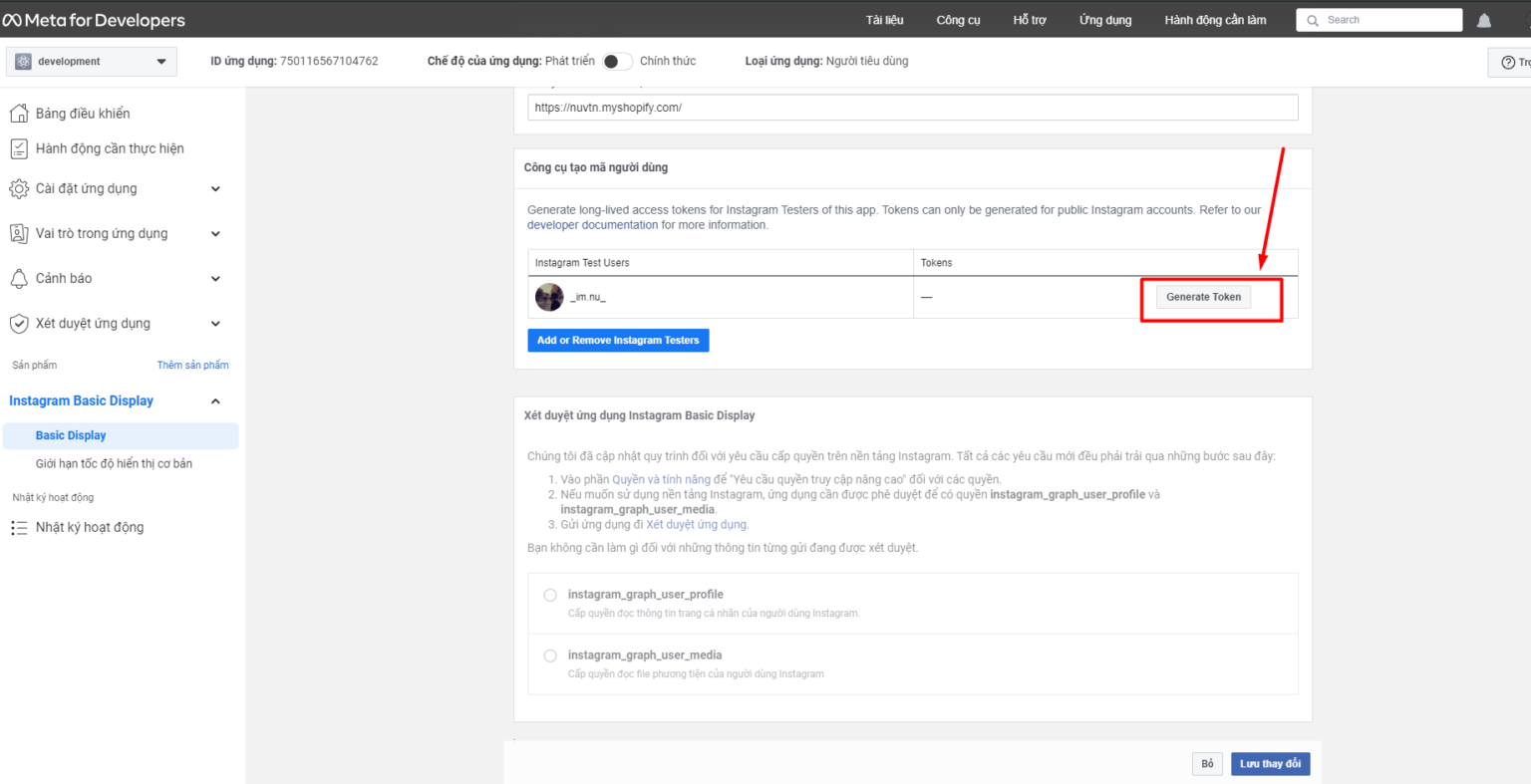Select the Xét duyệt ứng dụng review icon
The height and width of the screenshot is (784, 1531).
click(17, 323)
